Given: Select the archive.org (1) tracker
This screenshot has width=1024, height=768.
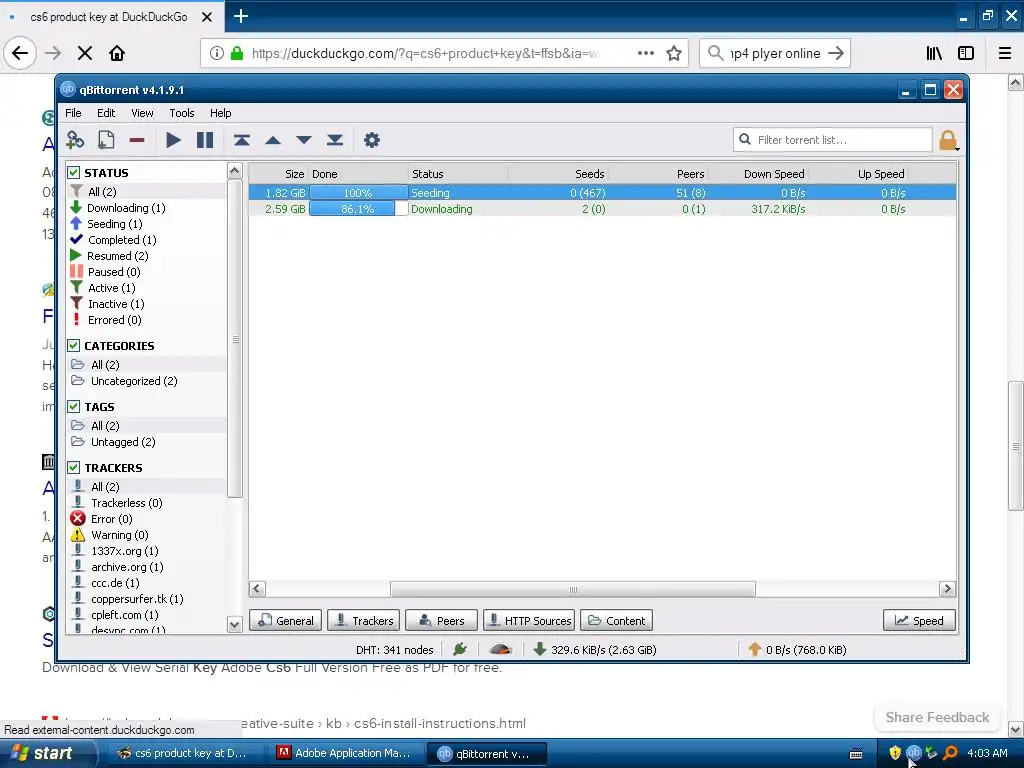Looking at the screenshot, I should (x=127, y=567).
